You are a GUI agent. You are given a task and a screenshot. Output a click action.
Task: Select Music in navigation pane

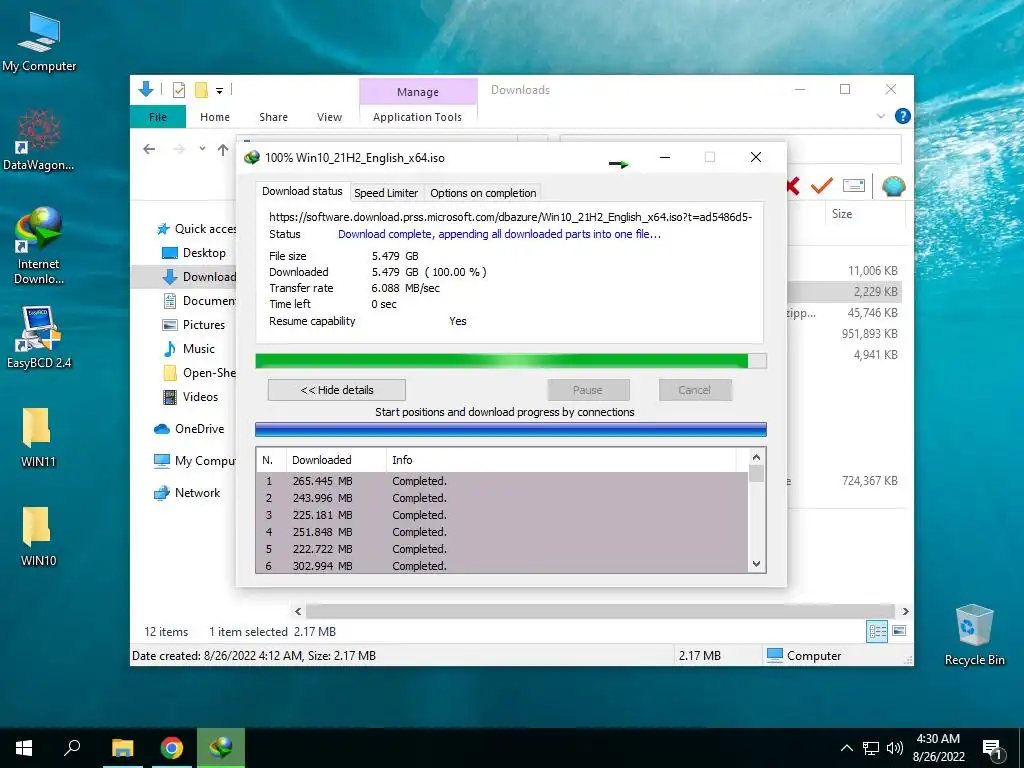188,349
